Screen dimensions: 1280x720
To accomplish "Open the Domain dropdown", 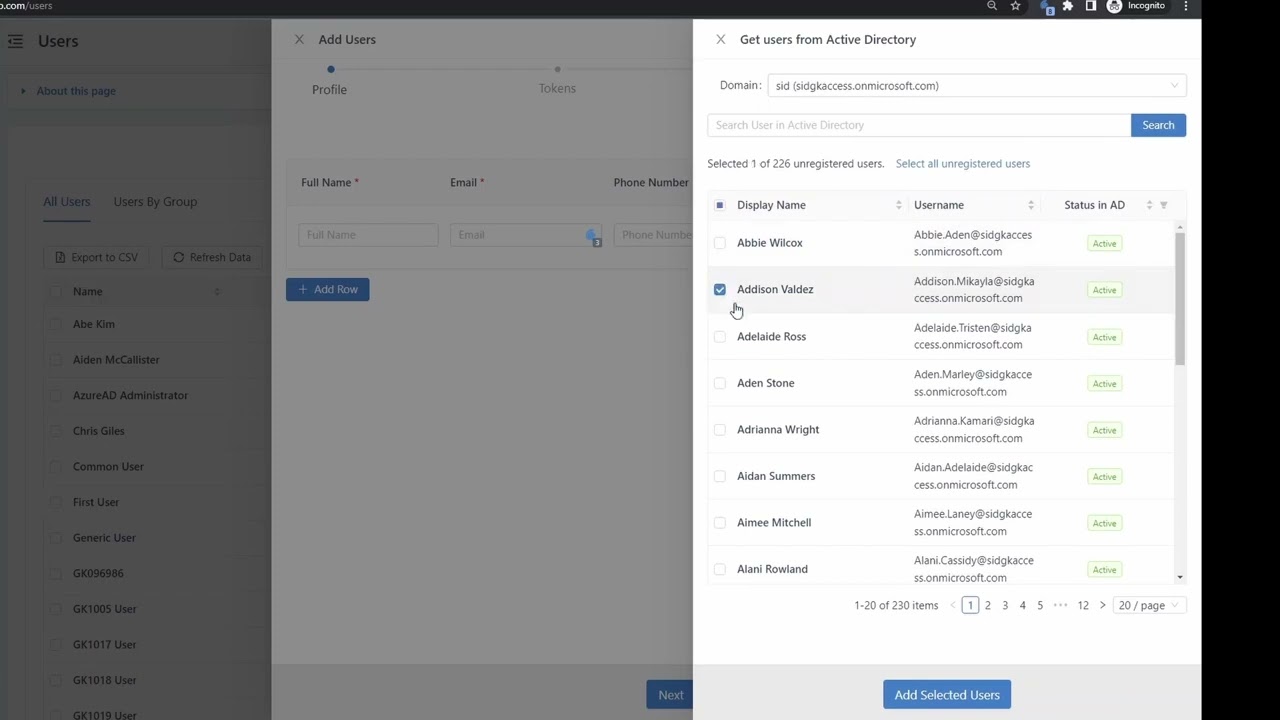I will (x=977, y=86).
